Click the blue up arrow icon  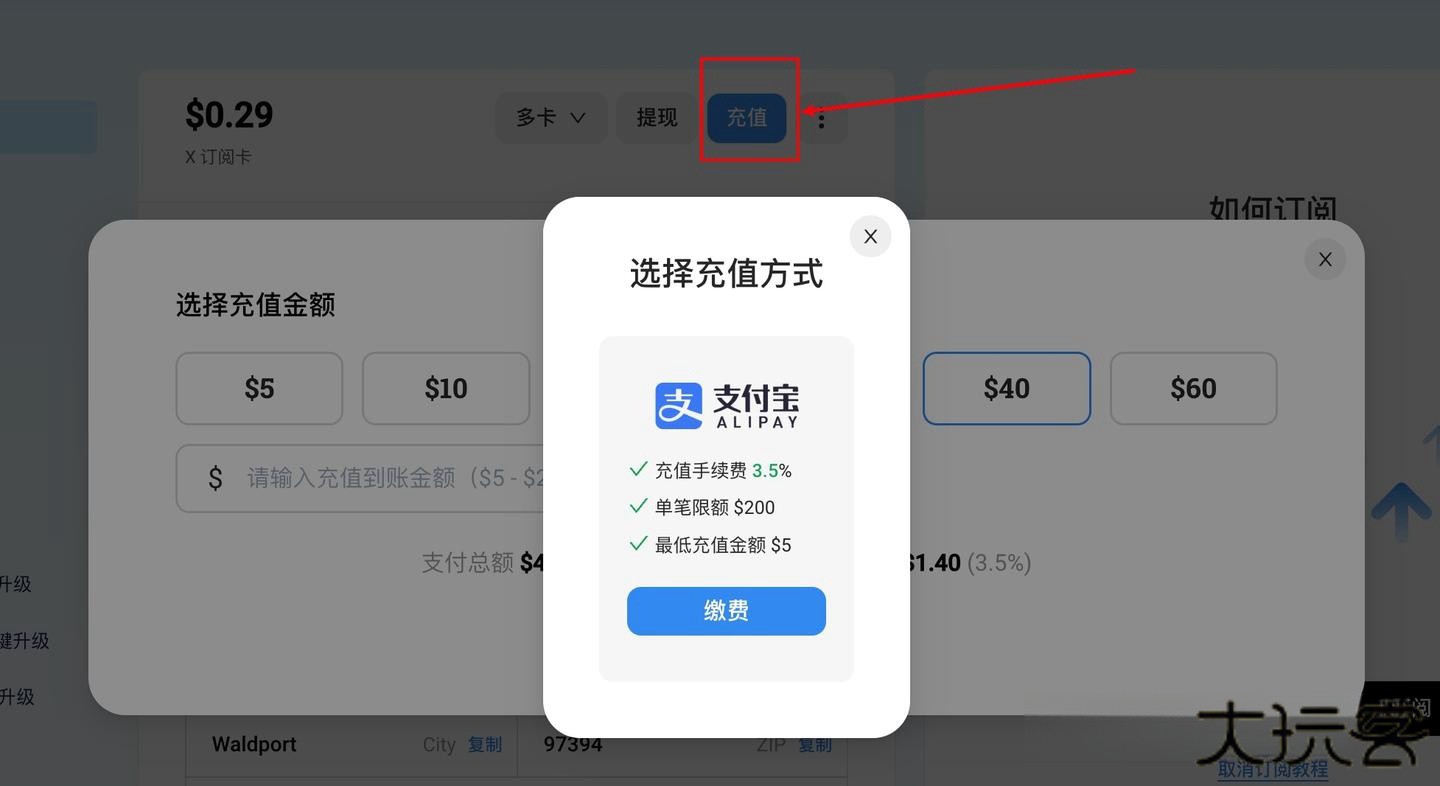1400,511
